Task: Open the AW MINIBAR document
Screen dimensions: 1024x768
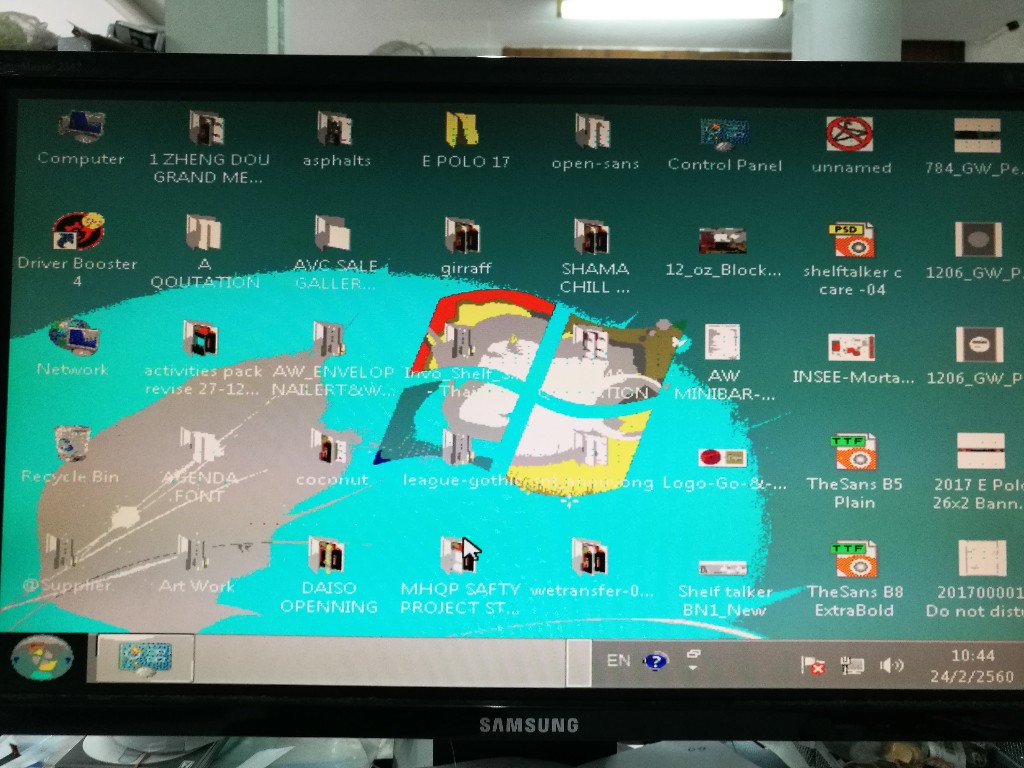Action: coord(722,342)
